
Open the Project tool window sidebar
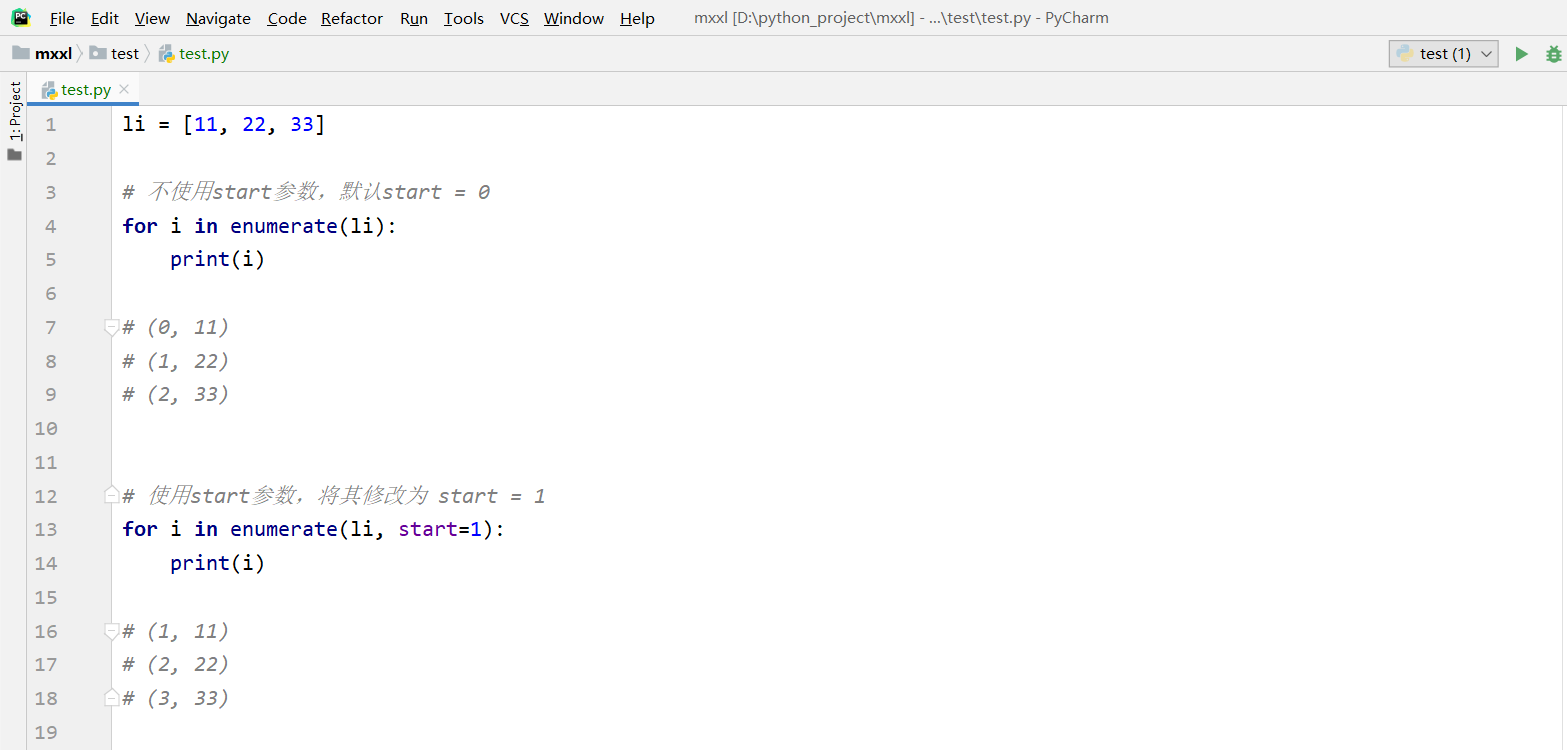pyautogui.click(x=15, y=110)
